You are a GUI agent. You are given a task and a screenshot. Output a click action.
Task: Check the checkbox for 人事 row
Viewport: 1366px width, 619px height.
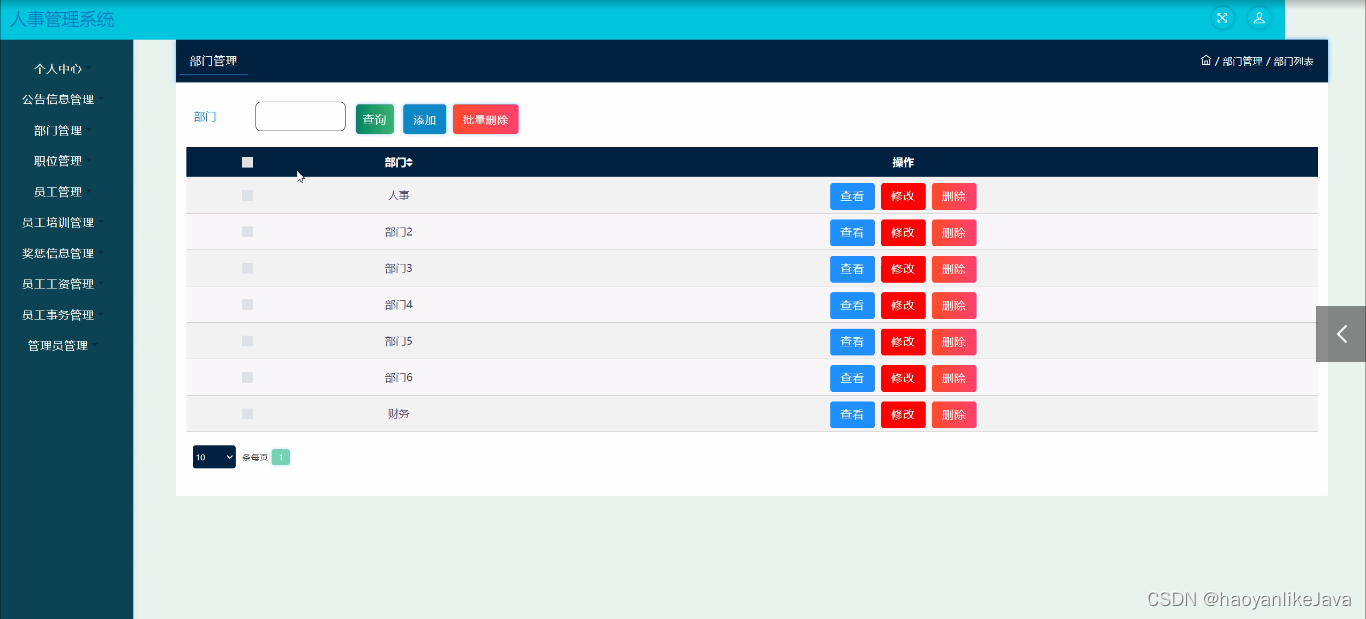[247, 196]
